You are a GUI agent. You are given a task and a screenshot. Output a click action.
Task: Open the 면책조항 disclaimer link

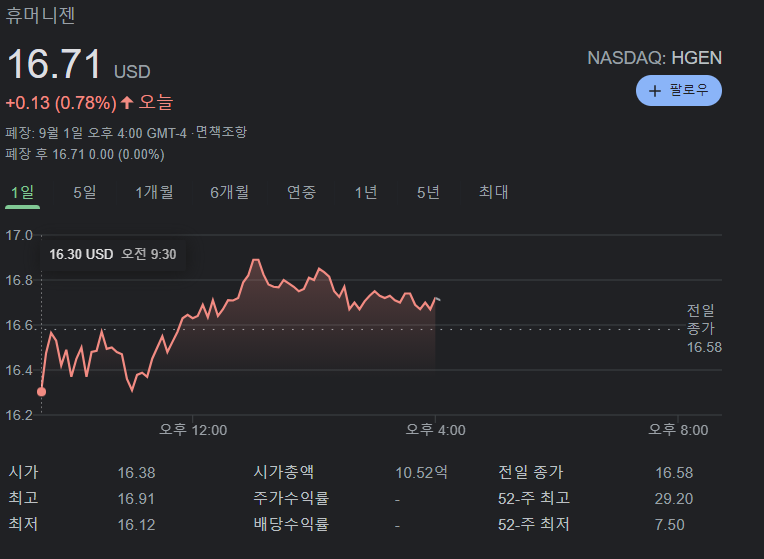pyautogui.click(x=221, y=132)
